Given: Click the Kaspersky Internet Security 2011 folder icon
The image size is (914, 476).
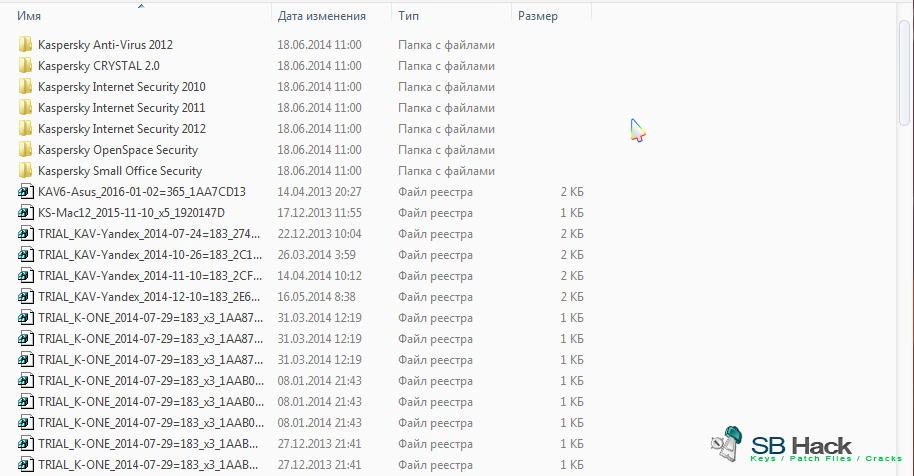Looking at the screenshot, I should [25, 108].
